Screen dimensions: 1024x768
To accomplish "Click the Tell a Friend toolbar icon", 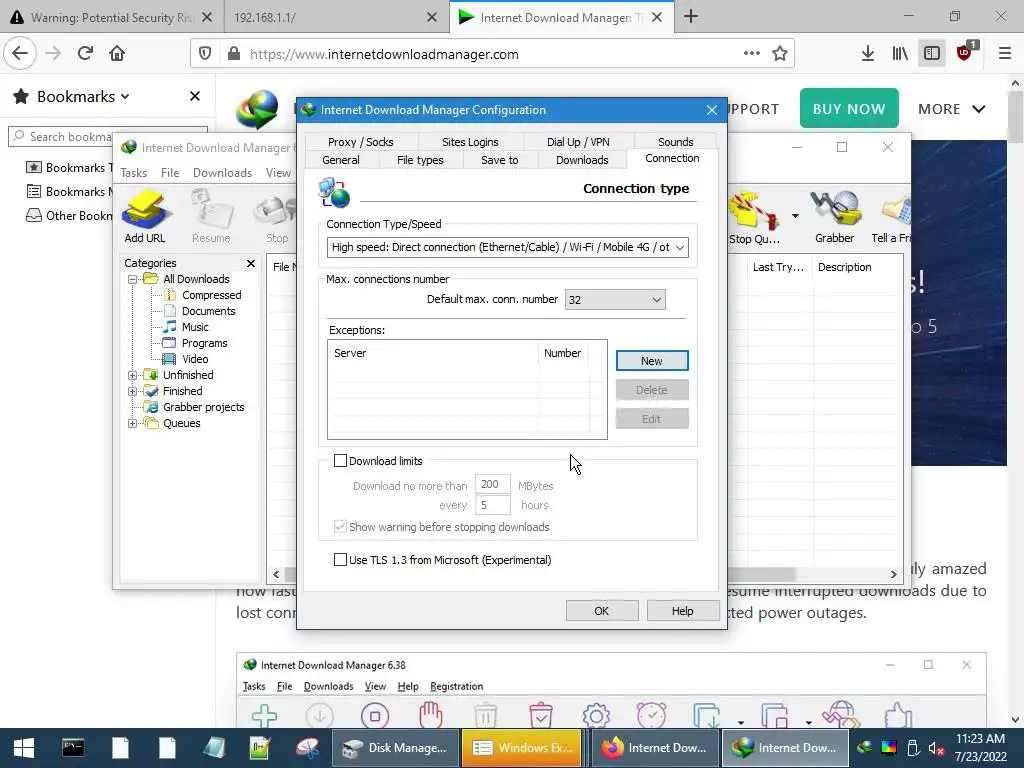I will 891,217.
